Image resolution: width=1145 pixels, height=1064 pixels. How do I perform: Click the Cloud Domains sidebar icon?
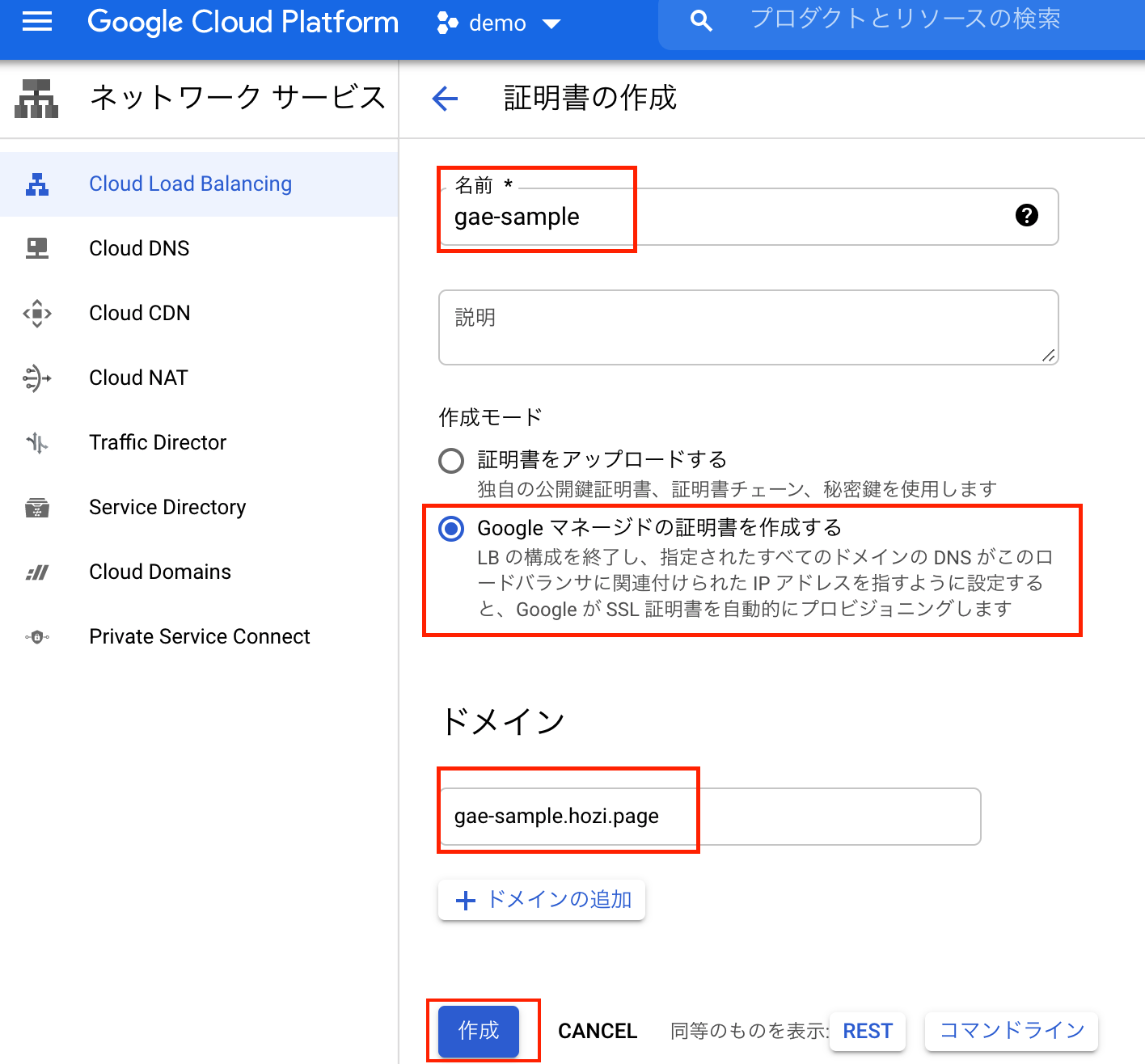click(x=37, y=572)
